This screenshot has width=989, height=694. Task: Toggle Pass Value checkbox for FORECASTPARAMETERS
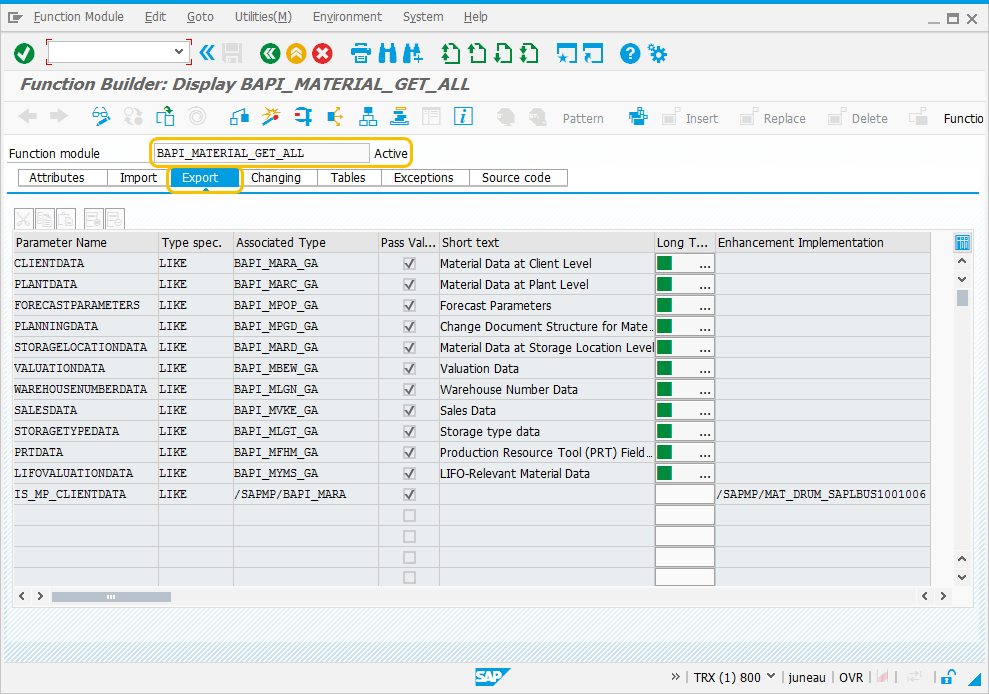coord(409,305)
